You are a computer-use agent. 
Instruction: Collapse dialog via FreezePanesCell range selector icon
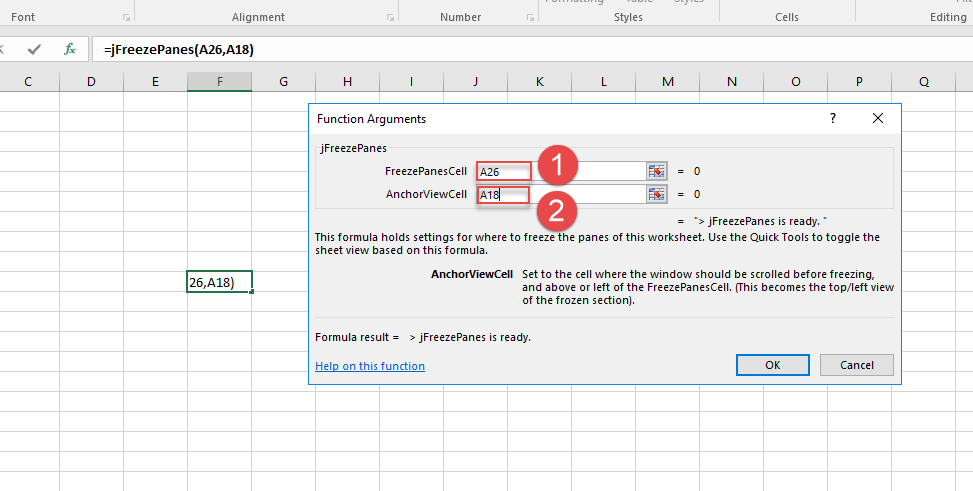tap(656, 171)
